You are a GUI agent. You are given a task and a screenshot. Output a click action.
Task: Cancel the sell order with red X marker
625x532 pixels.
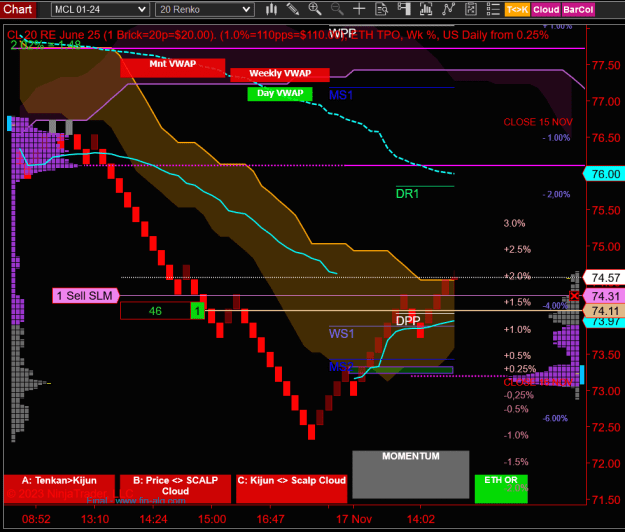574,296
